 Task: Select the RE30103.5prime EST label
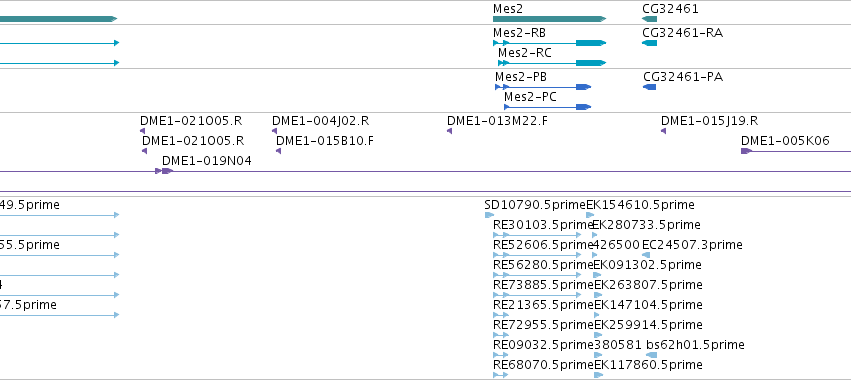click(x=543, y=225)
